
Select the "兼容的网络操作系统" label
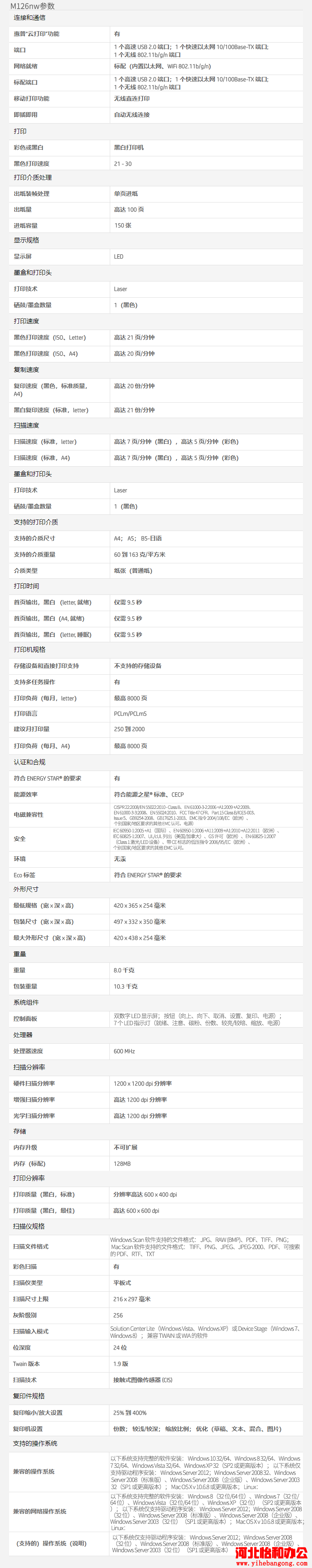(x=39, y=1512)
